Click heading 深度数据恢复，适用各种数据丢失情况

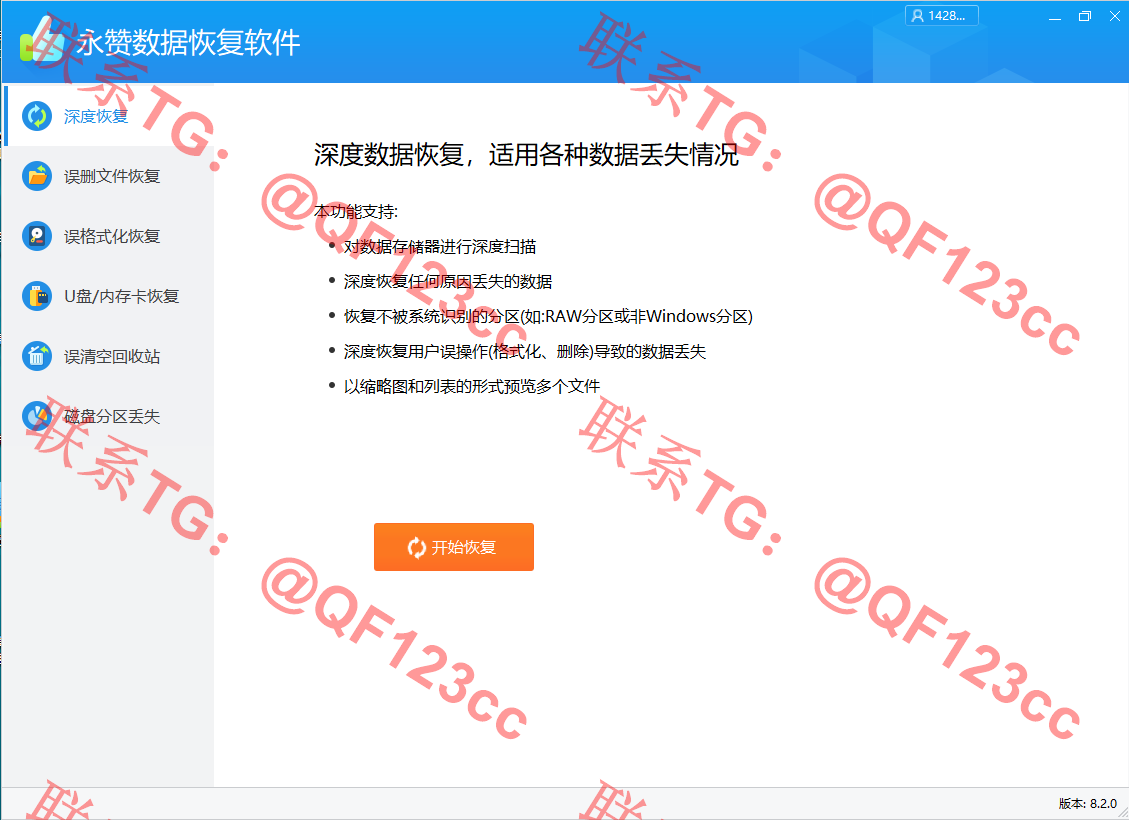pyautogui.click(x=526, y=155)
